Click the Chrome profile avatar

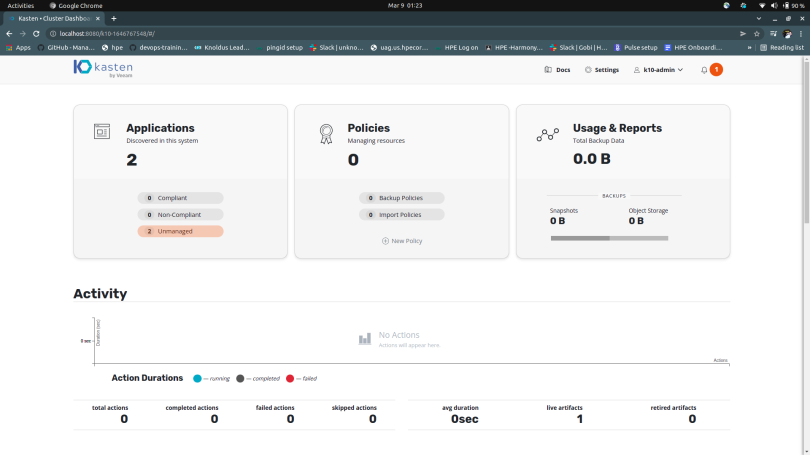pos(787,34)
